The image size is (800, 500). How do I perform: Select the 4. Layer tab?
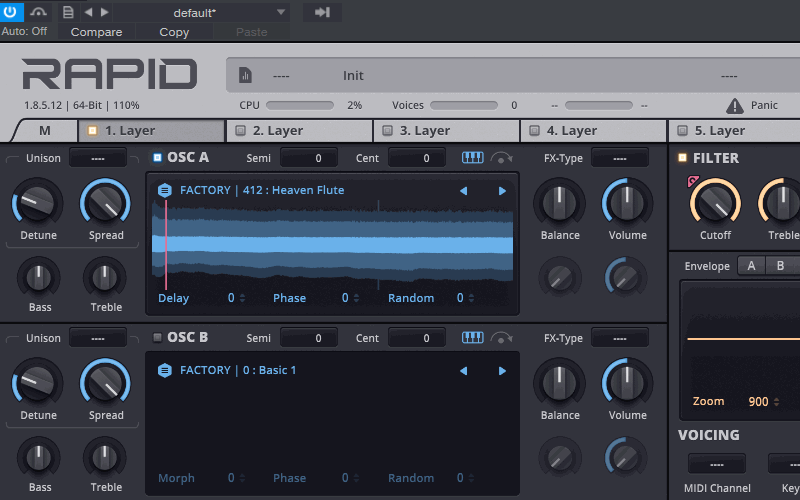593,131
